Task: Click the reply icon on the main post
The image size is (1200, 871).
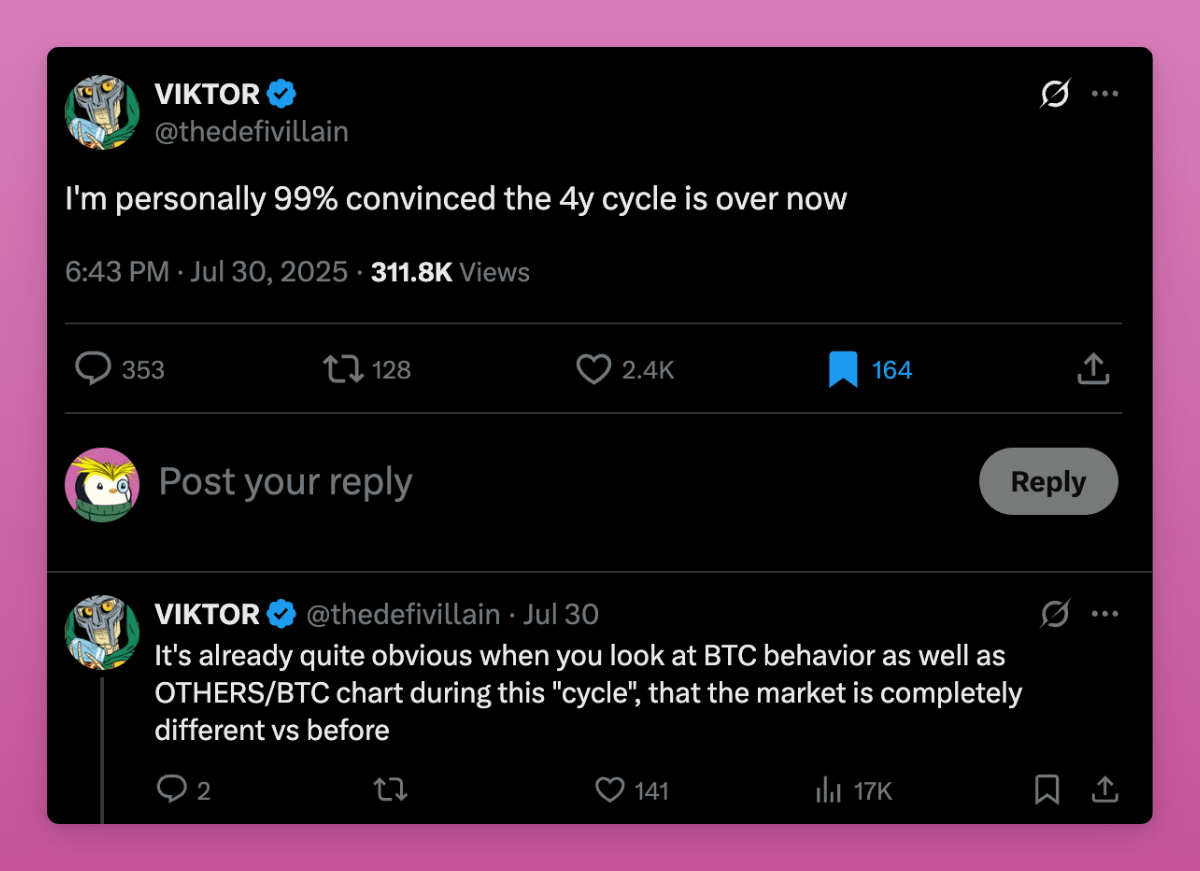Action: tap(93, 369)
